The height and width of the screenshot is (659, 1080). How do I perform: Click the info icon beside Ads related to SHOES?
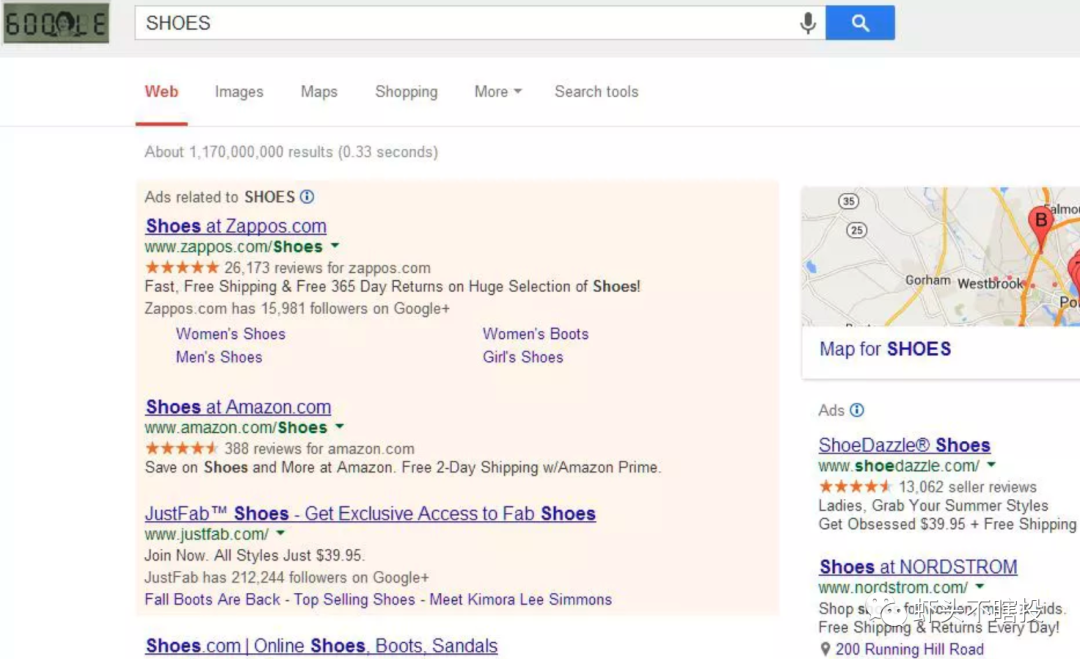click(307, 197)
